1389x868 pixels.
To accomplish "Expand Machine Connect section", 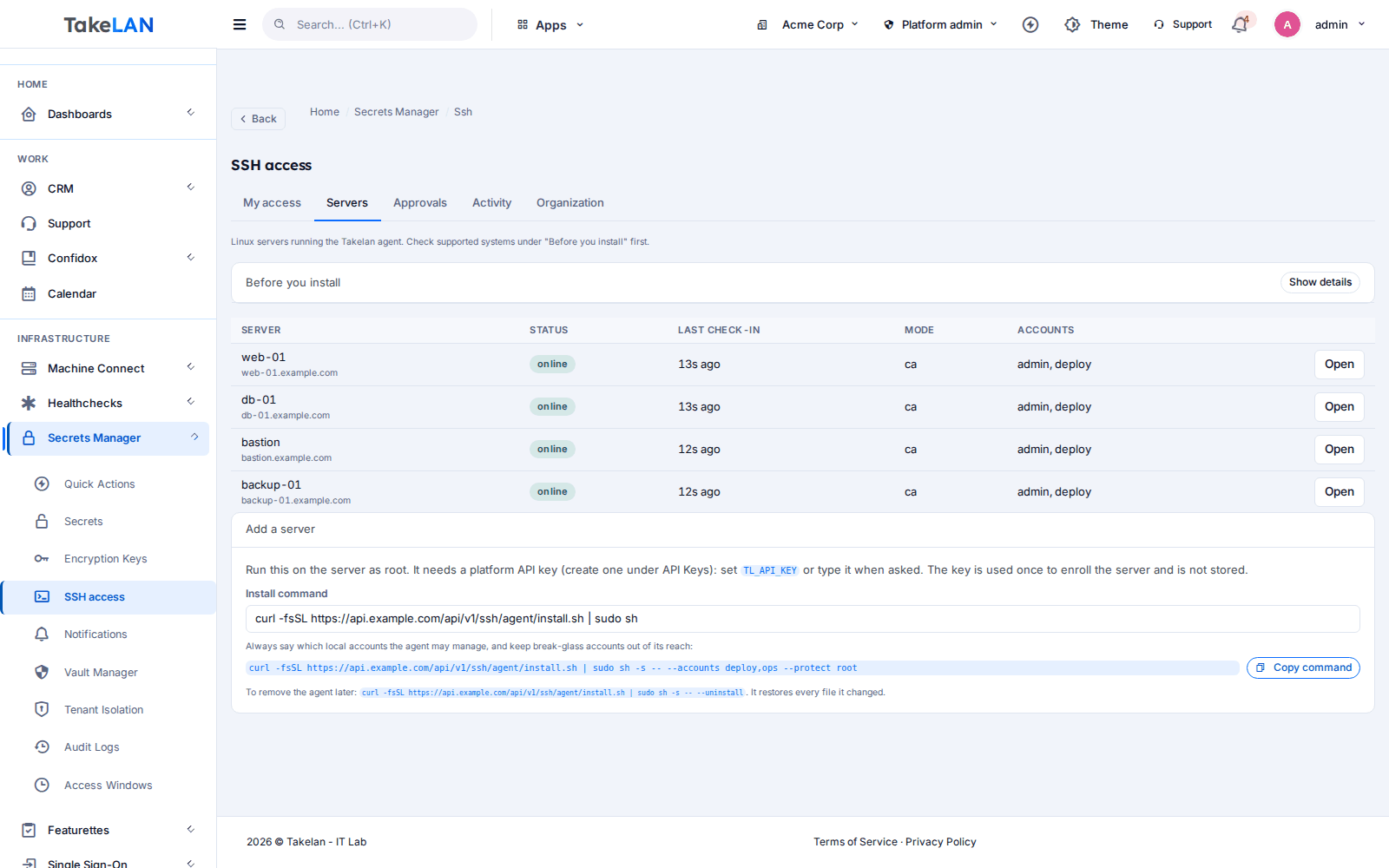I will coord(109,368).
